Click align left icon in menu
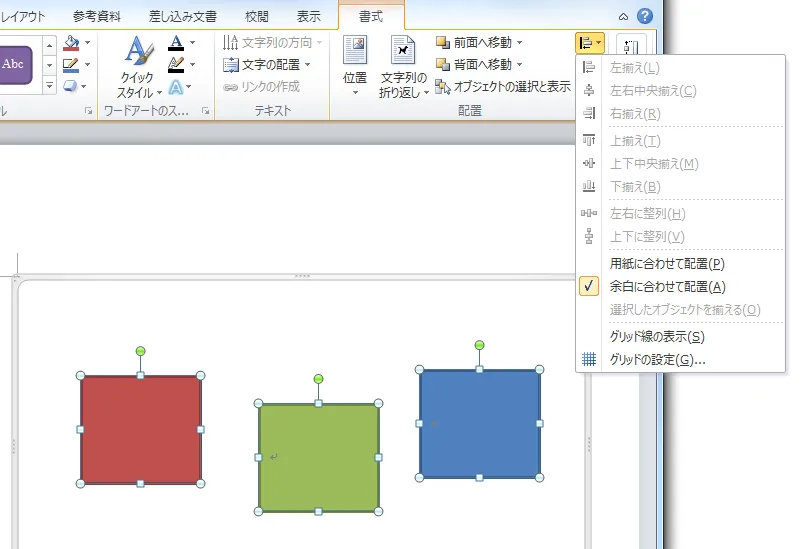 coord(589,68)
